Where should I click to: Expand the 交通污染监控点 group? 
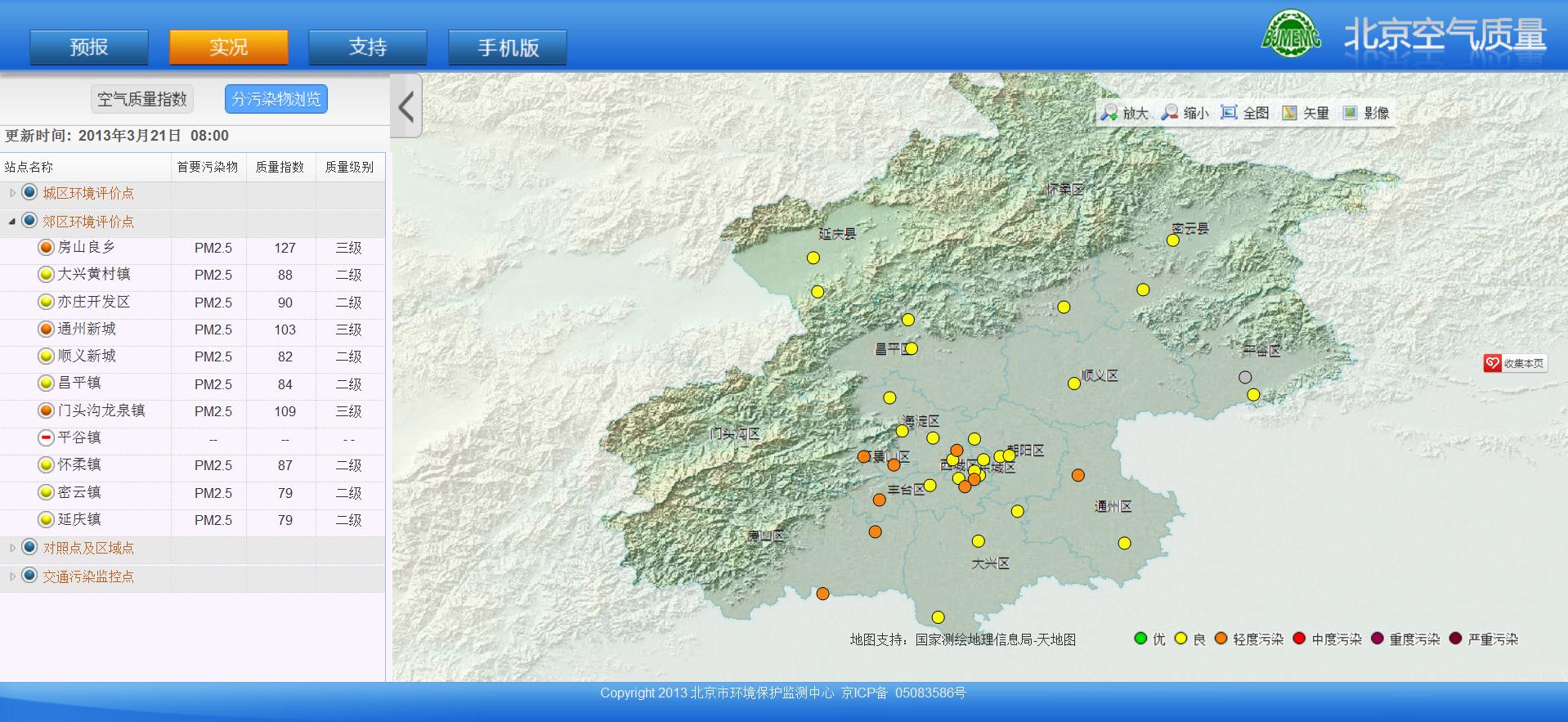[x=12, y=576]
